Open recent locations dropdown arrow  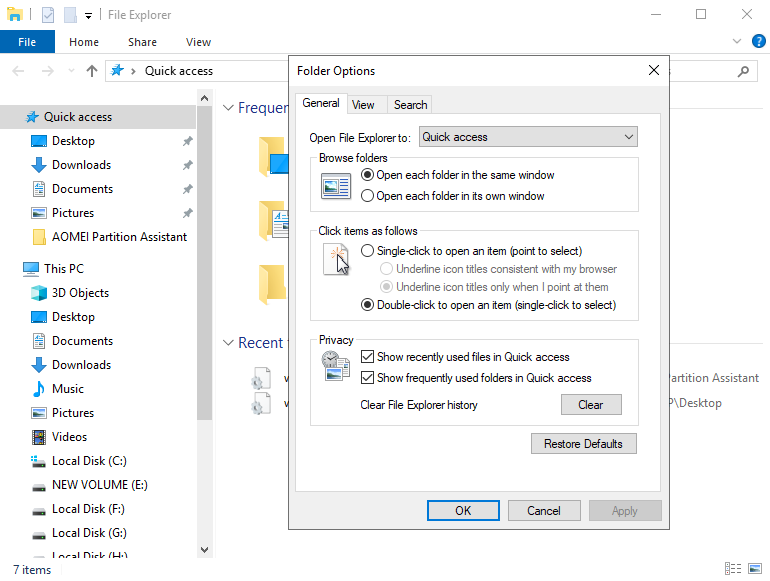point(71,71)
